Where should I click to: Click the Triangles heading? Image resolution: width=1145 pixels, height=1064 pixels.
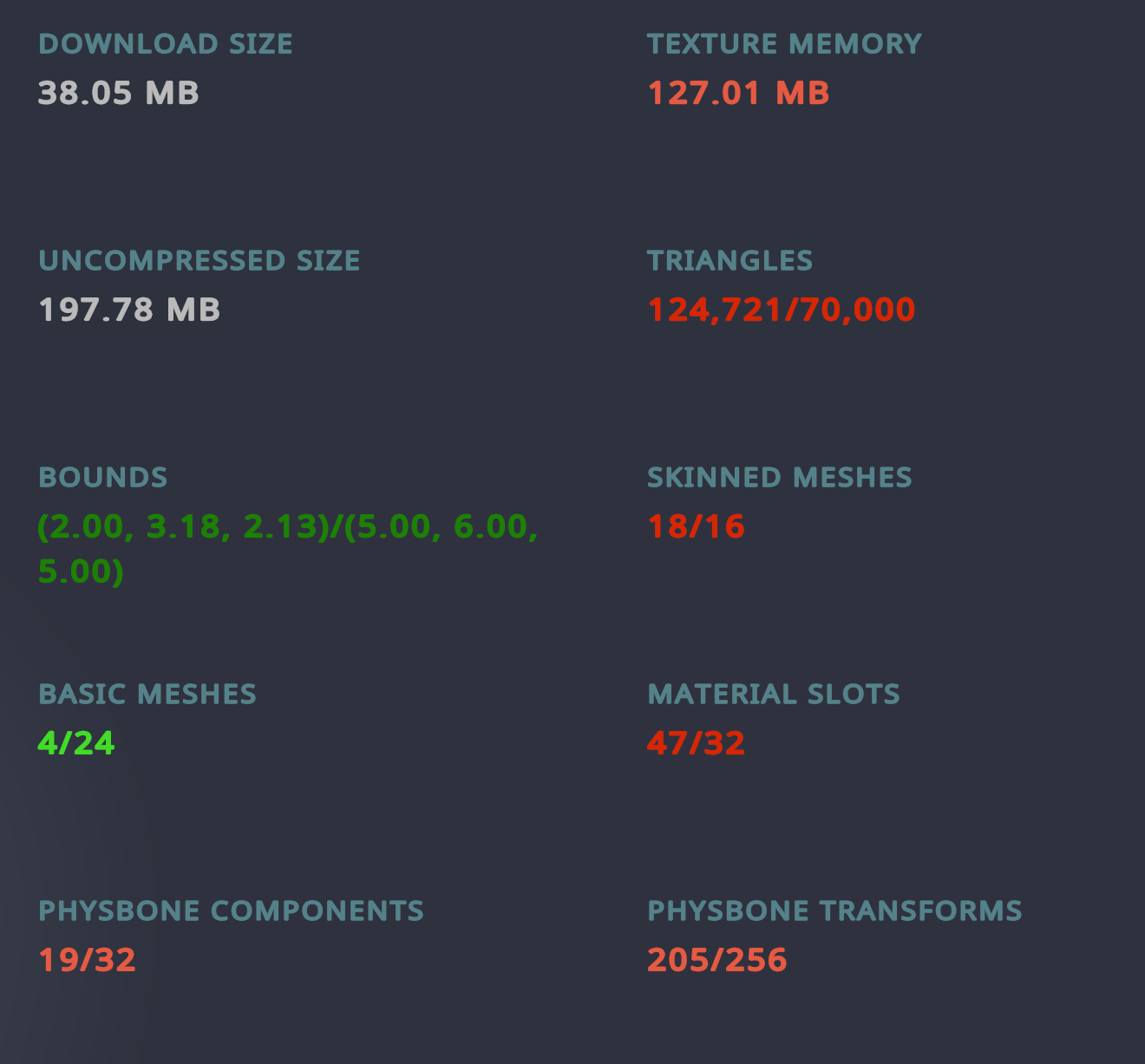(730, 261)
